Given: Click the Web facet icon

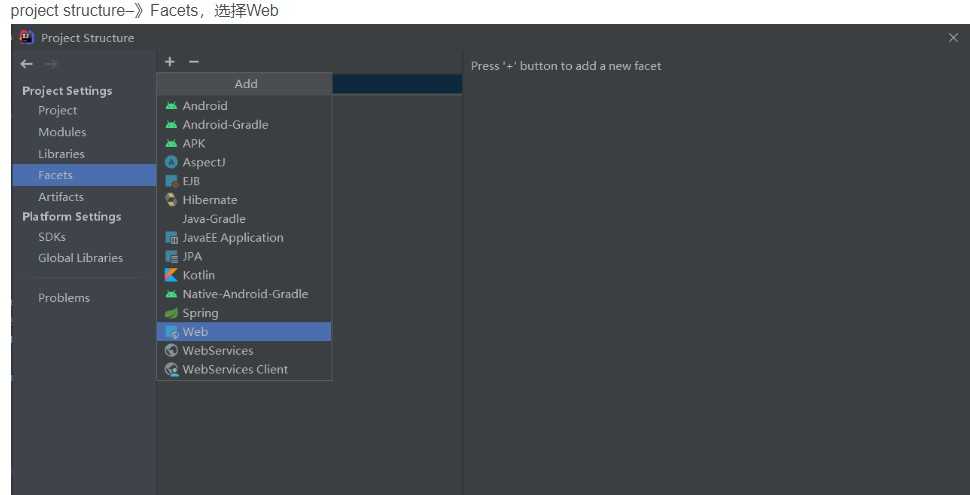Looking at the screenshot, I should [x=171, y=332].
